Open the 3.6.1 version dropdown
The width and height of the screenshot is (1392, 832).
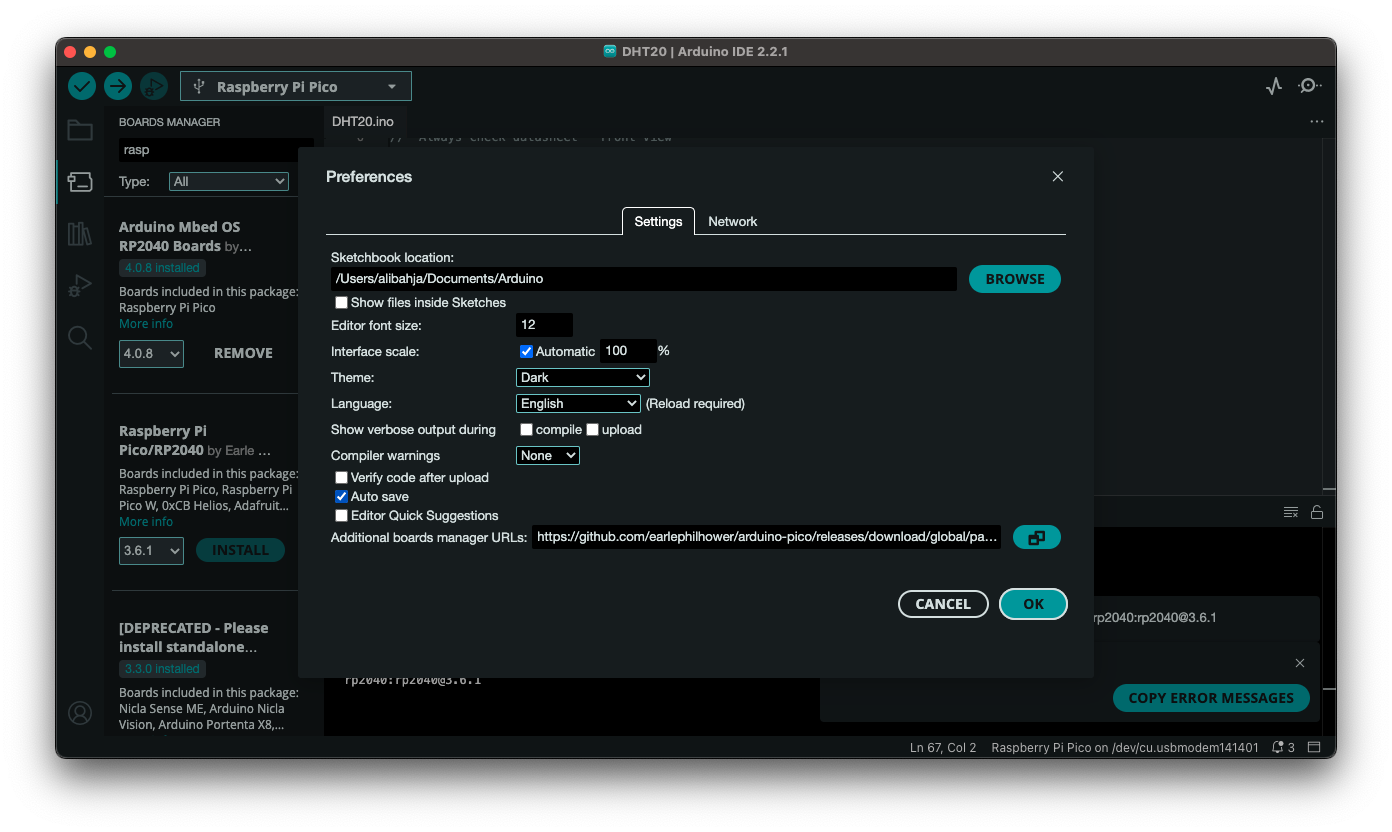tap(151, 550)
